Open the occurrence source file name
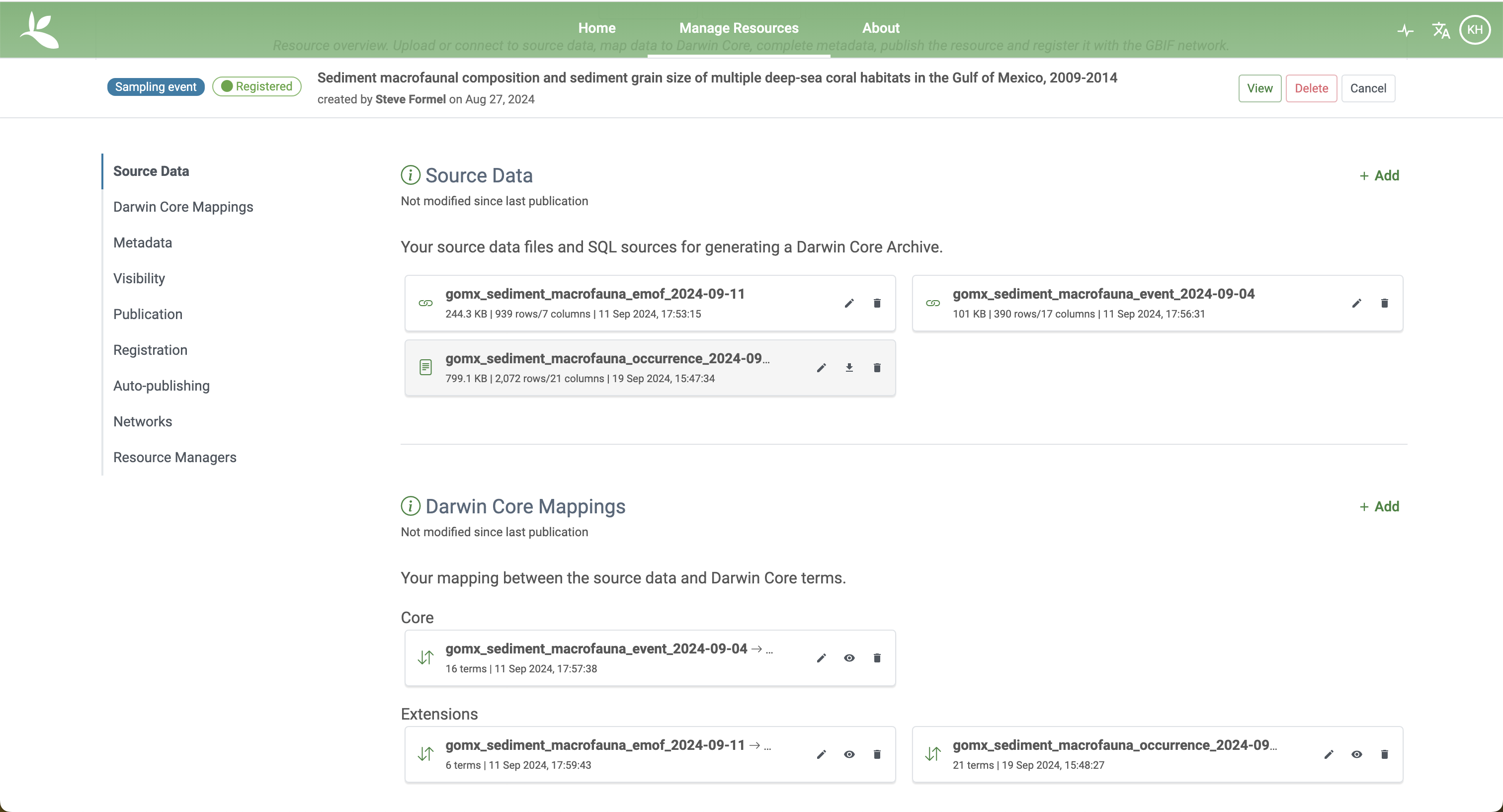 [x=607, y=358]
